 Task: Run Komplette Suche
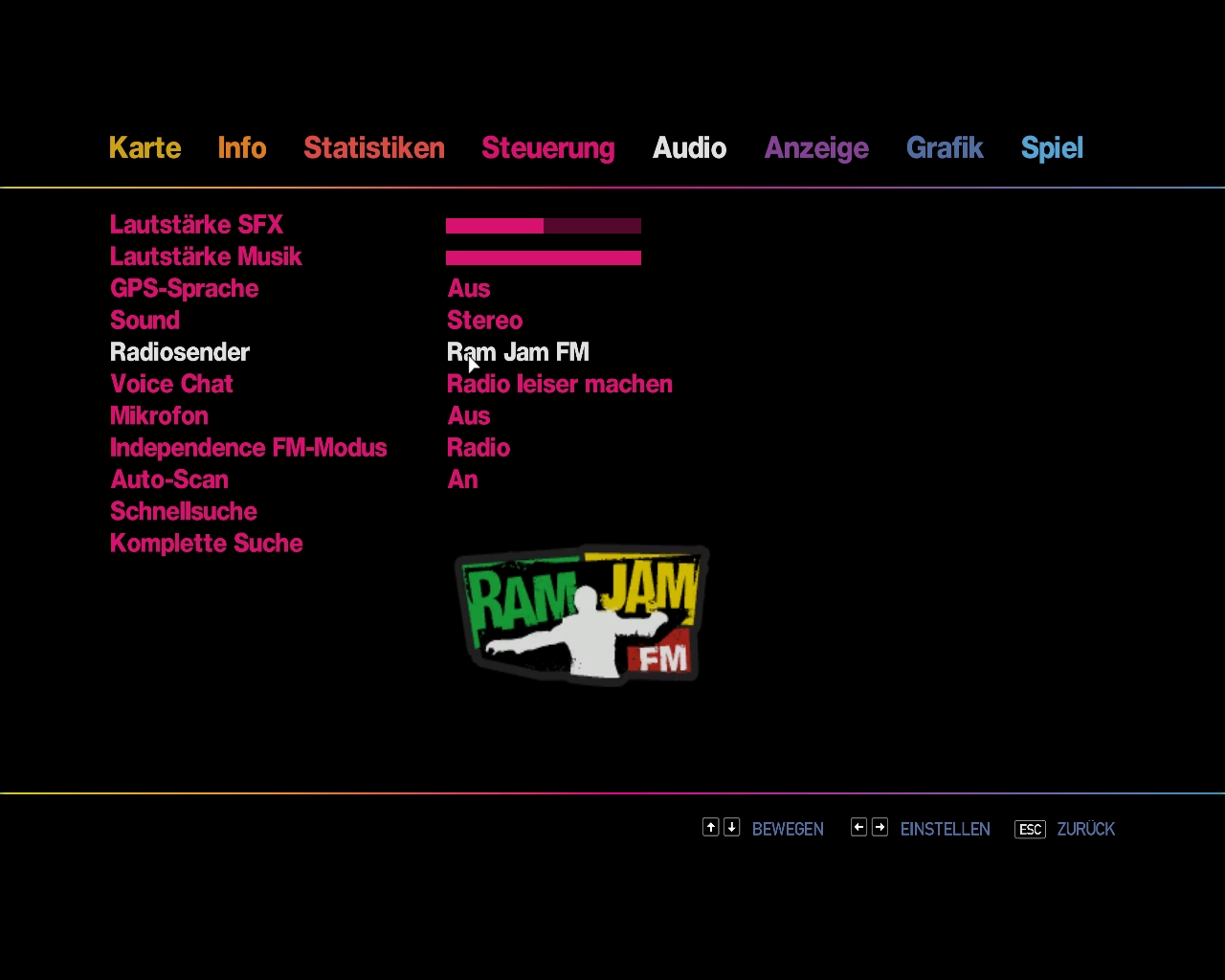point(207,544)
